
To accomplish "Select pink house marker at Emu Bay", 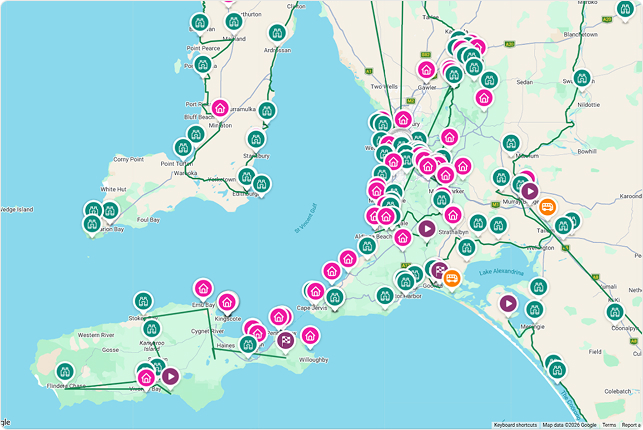I will 203,289.
